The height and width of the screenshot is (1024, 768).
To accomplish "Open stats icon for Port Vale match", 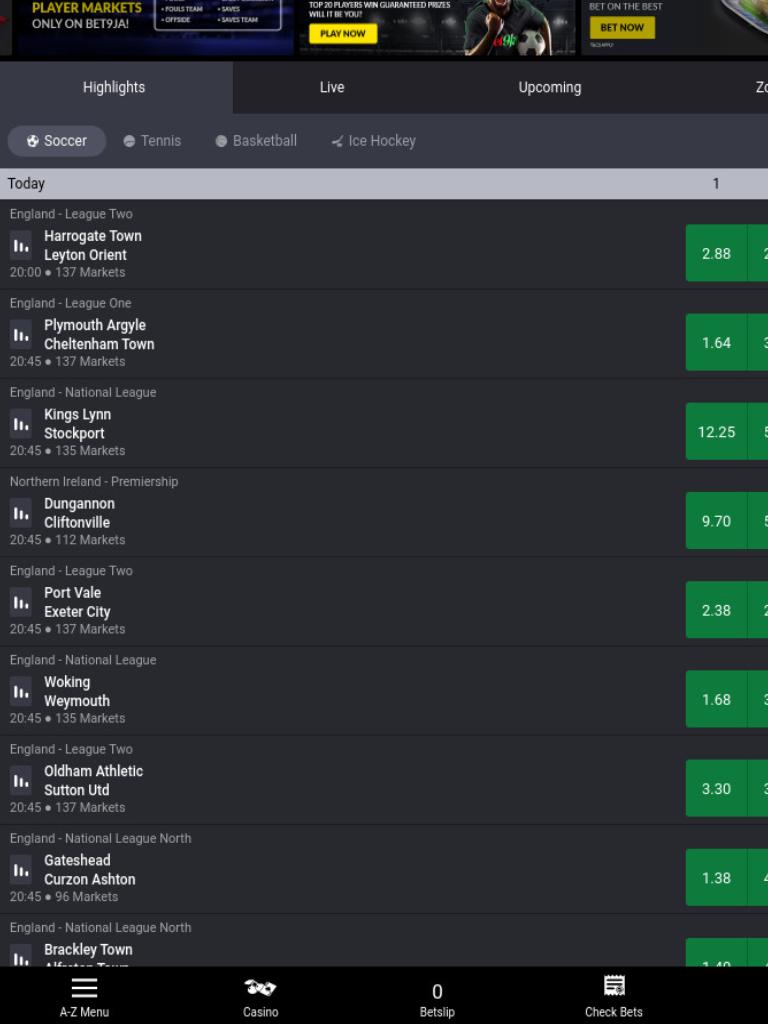I will (21, 602).
